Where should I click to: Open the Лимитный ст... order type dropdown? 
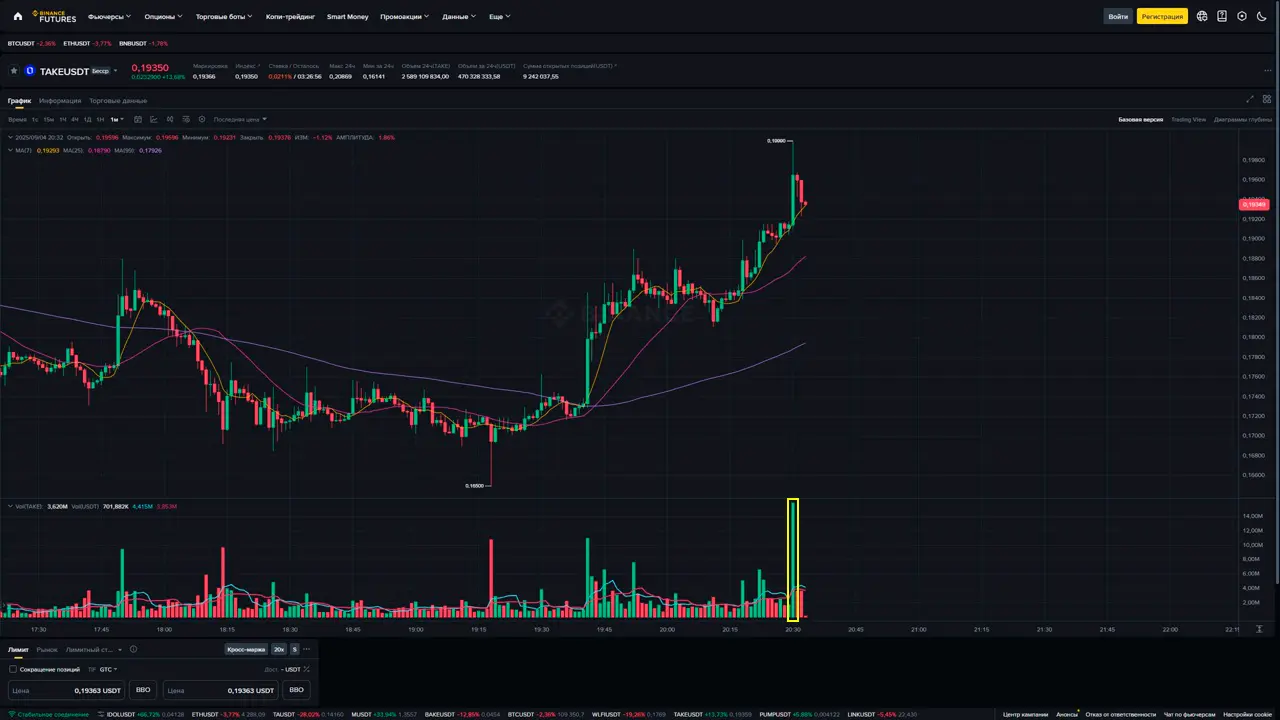(x=95, y=649)
